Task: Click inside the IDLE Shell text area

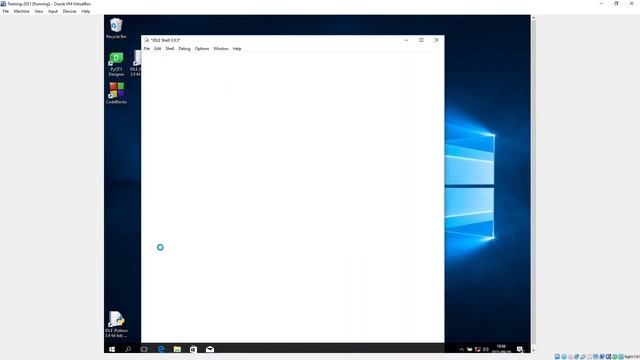Action: pos(293,198)
